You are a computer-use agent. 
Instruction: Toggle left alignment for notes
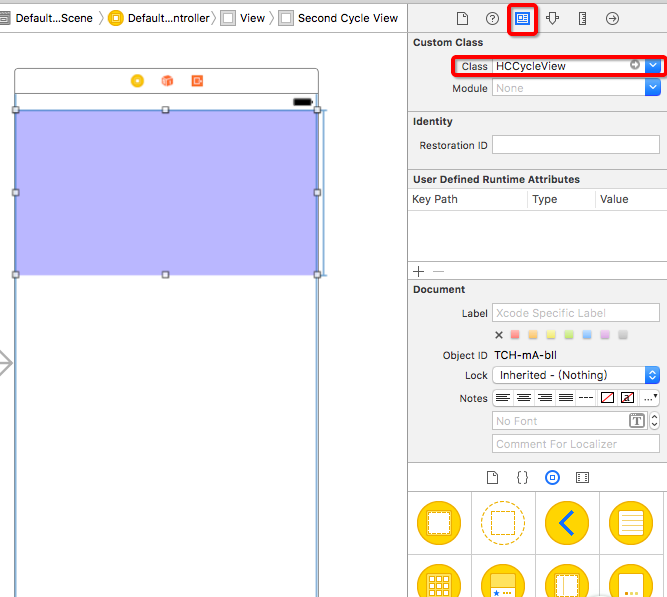pos(503,397)
